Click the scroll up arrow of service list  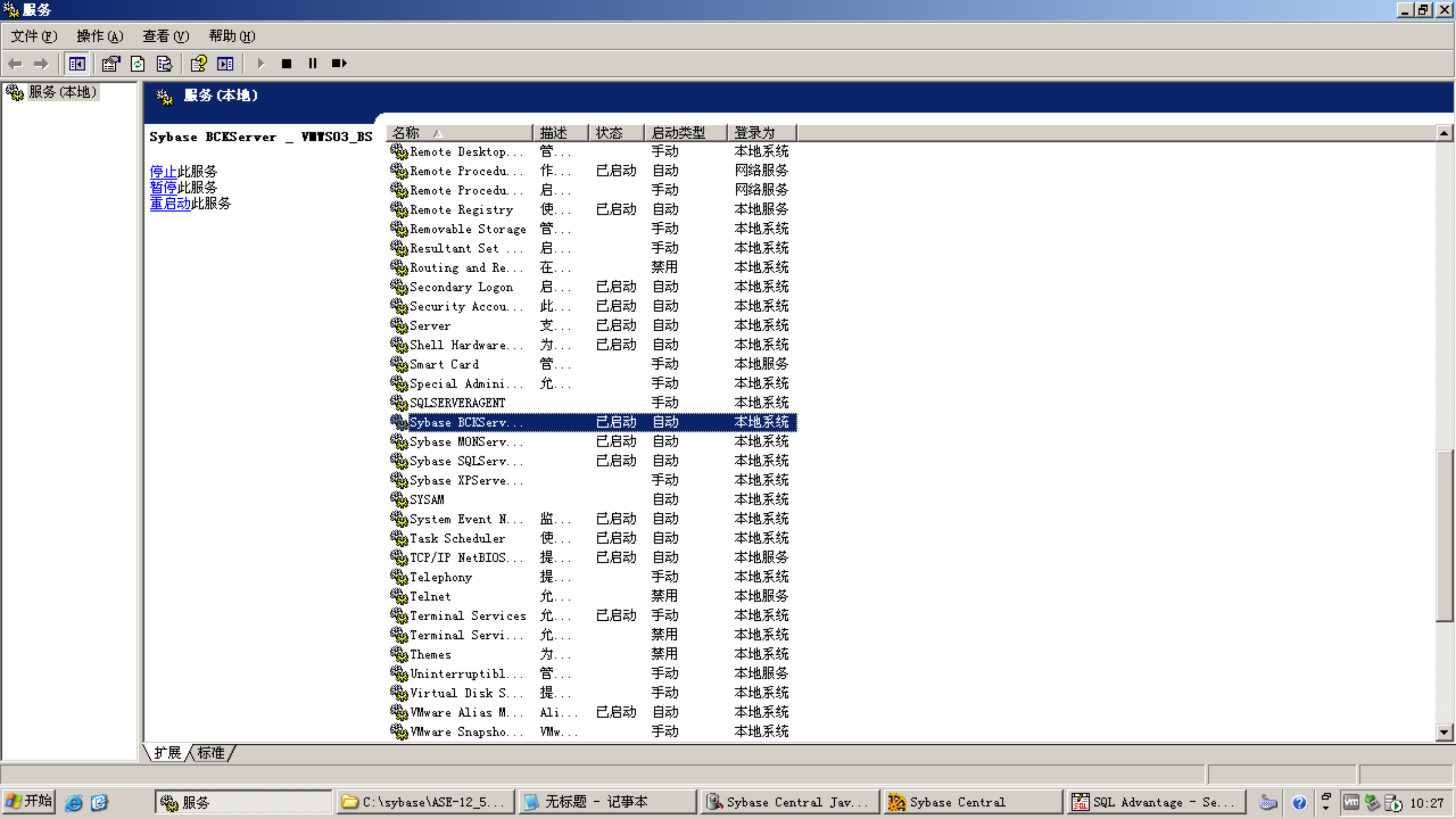click(1444, 133)
